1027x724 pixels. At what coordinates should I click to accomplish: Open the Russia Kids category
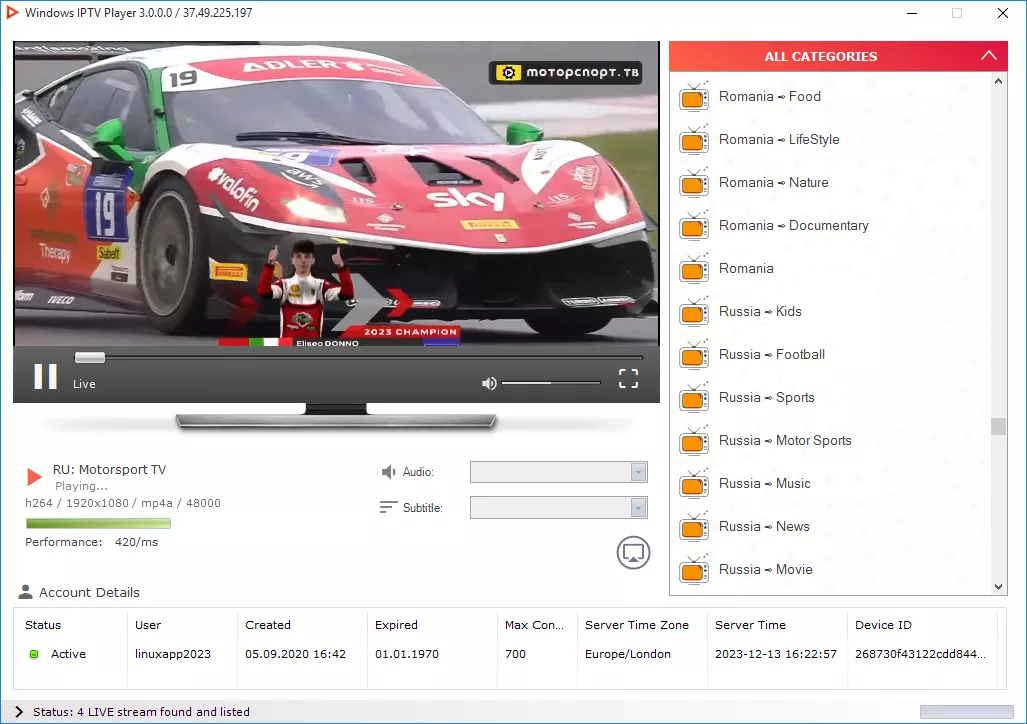pyautogui.click(x=760, y=311)
